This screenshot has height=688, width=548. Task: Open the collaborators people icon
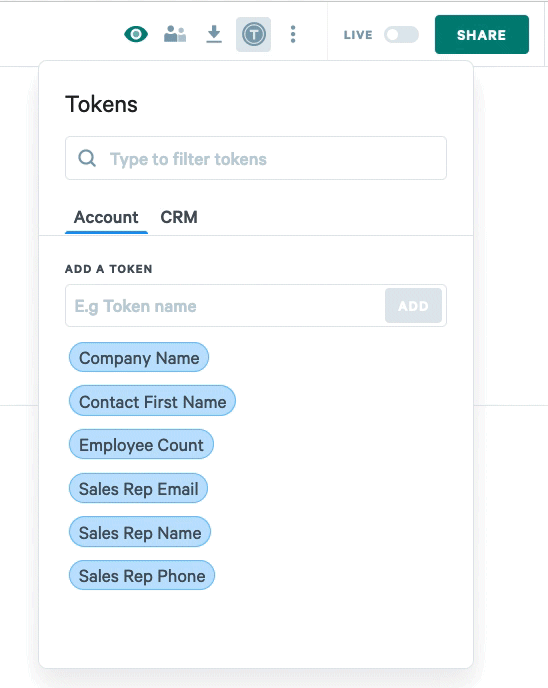coord(175,34)
